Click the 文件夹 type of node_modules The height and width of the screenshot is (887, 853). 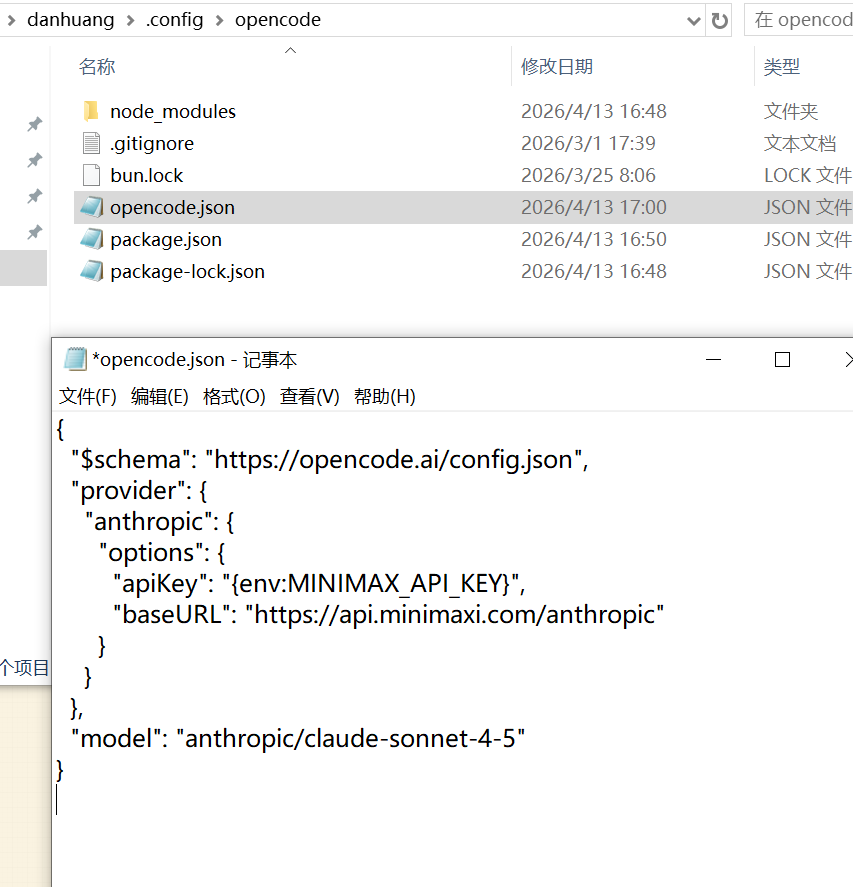pos(791,111)
